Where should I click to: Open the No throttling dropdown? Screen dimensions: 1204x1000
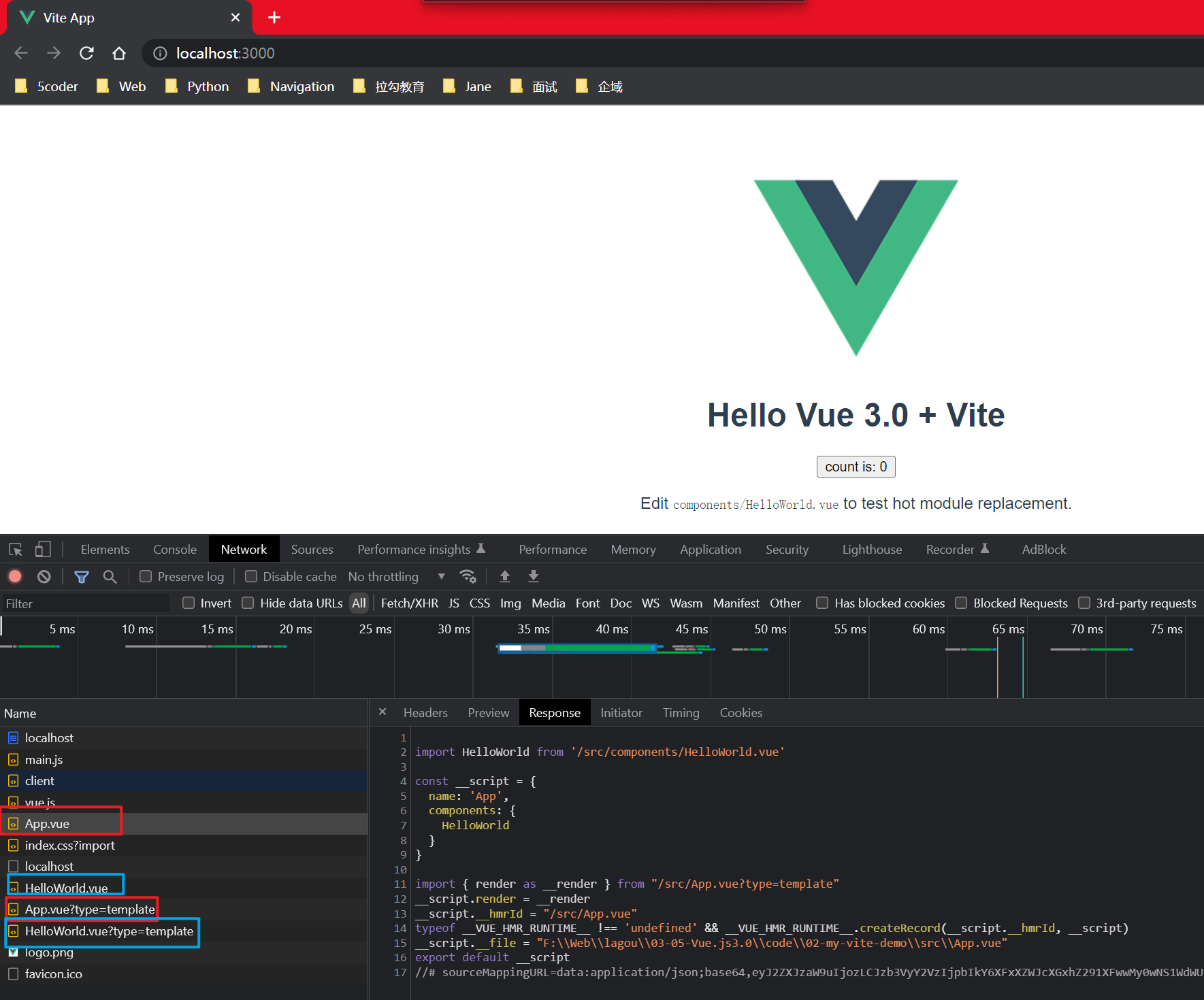(x=397, y=576)
